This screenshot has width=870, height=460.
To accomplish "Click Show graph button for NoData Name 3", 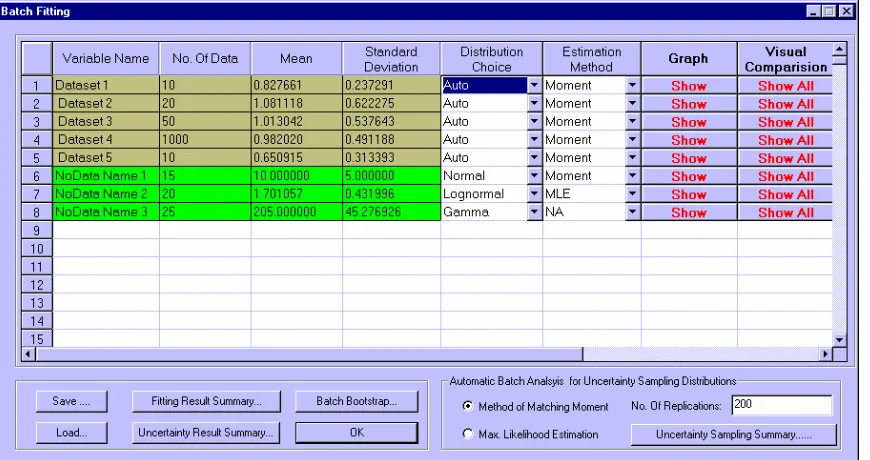I will pyautogui.click(x=689, y=212).
